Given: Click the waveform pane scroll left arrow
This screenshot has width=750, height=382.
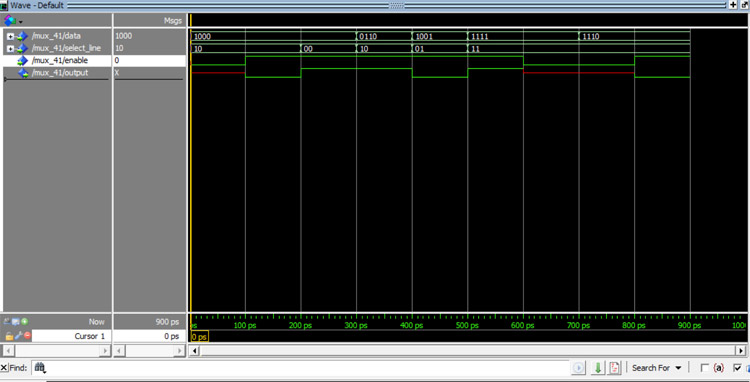Looking at the screenshot, I should [x=194, y=351].
